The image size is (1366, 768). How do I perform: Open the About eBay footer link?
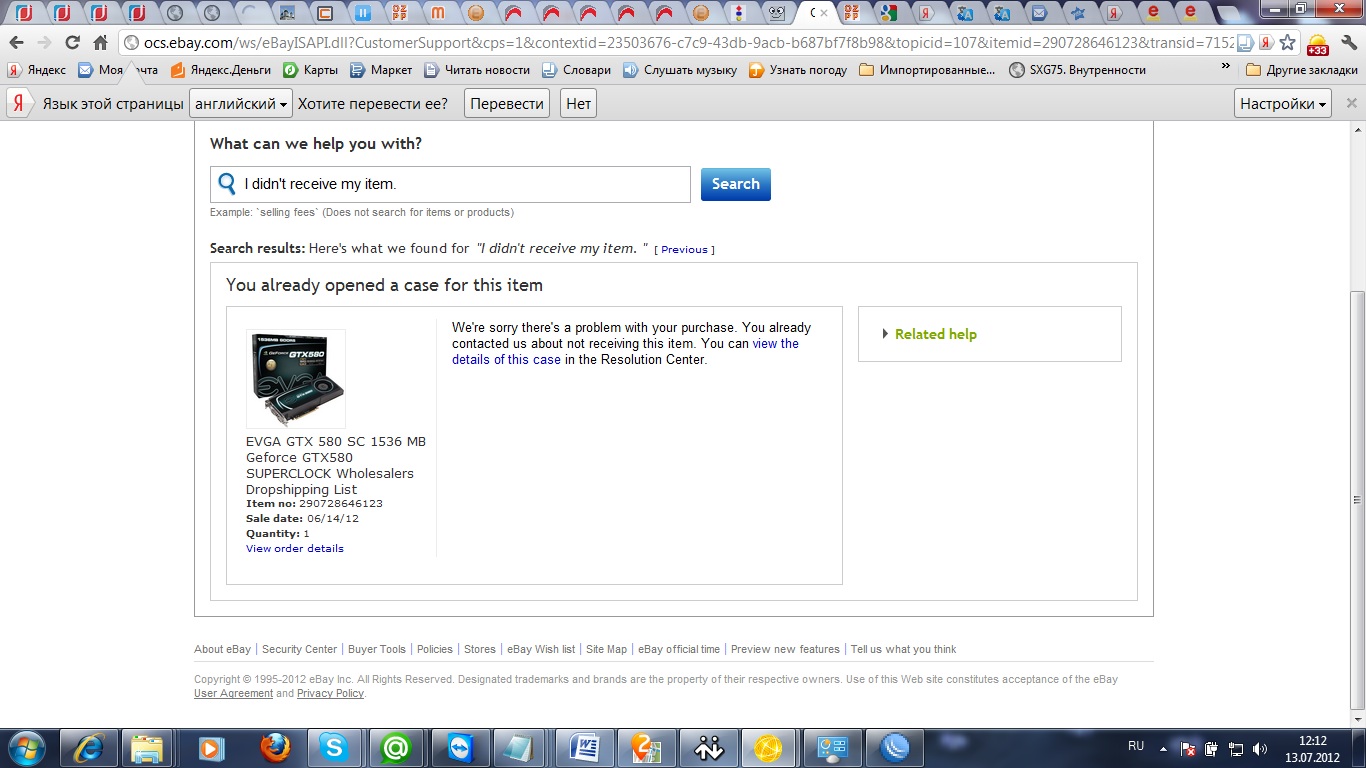[x=222, y=649]
